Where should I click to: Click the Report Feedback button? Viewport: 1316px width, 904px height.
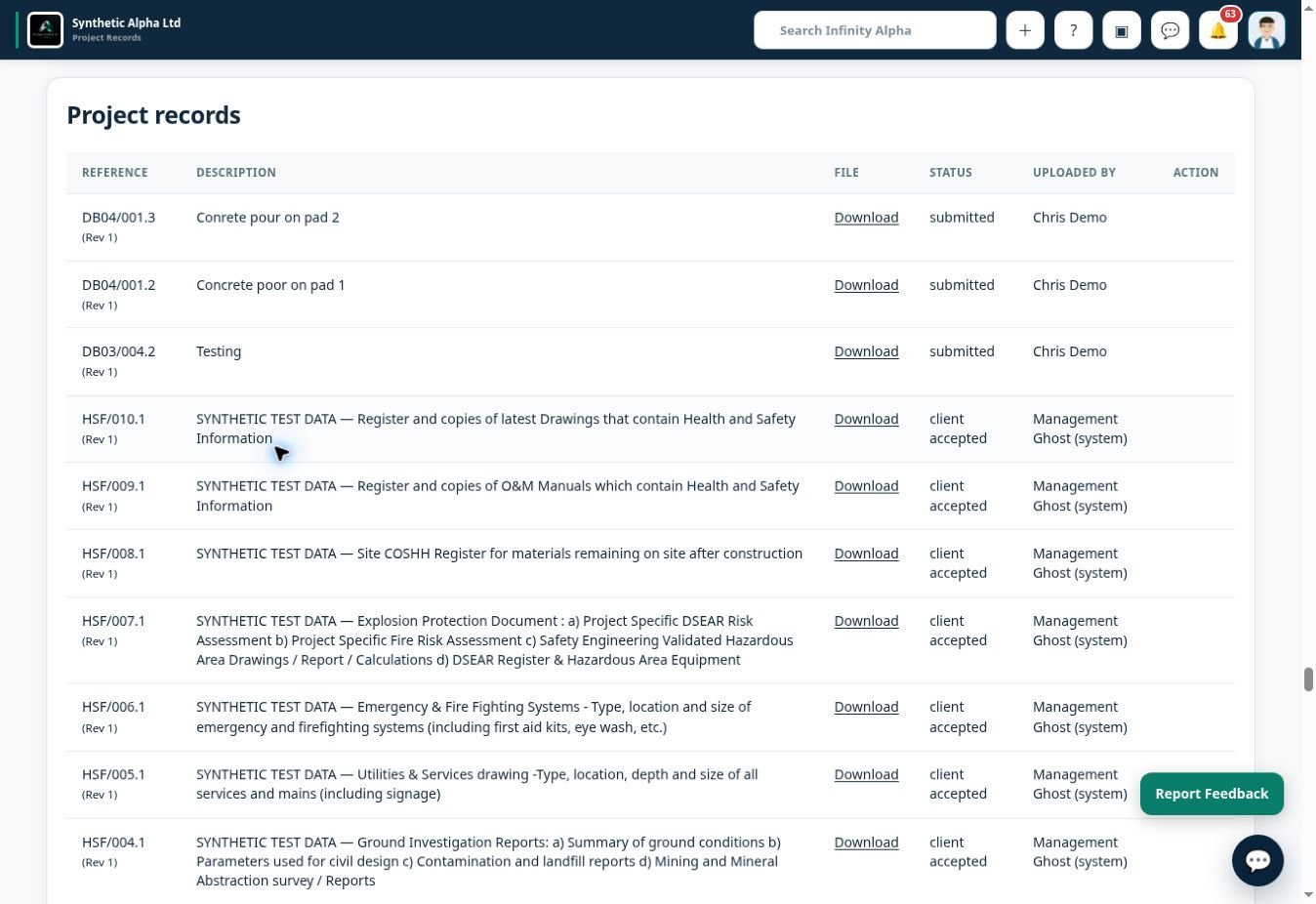tap(1212, 794)
